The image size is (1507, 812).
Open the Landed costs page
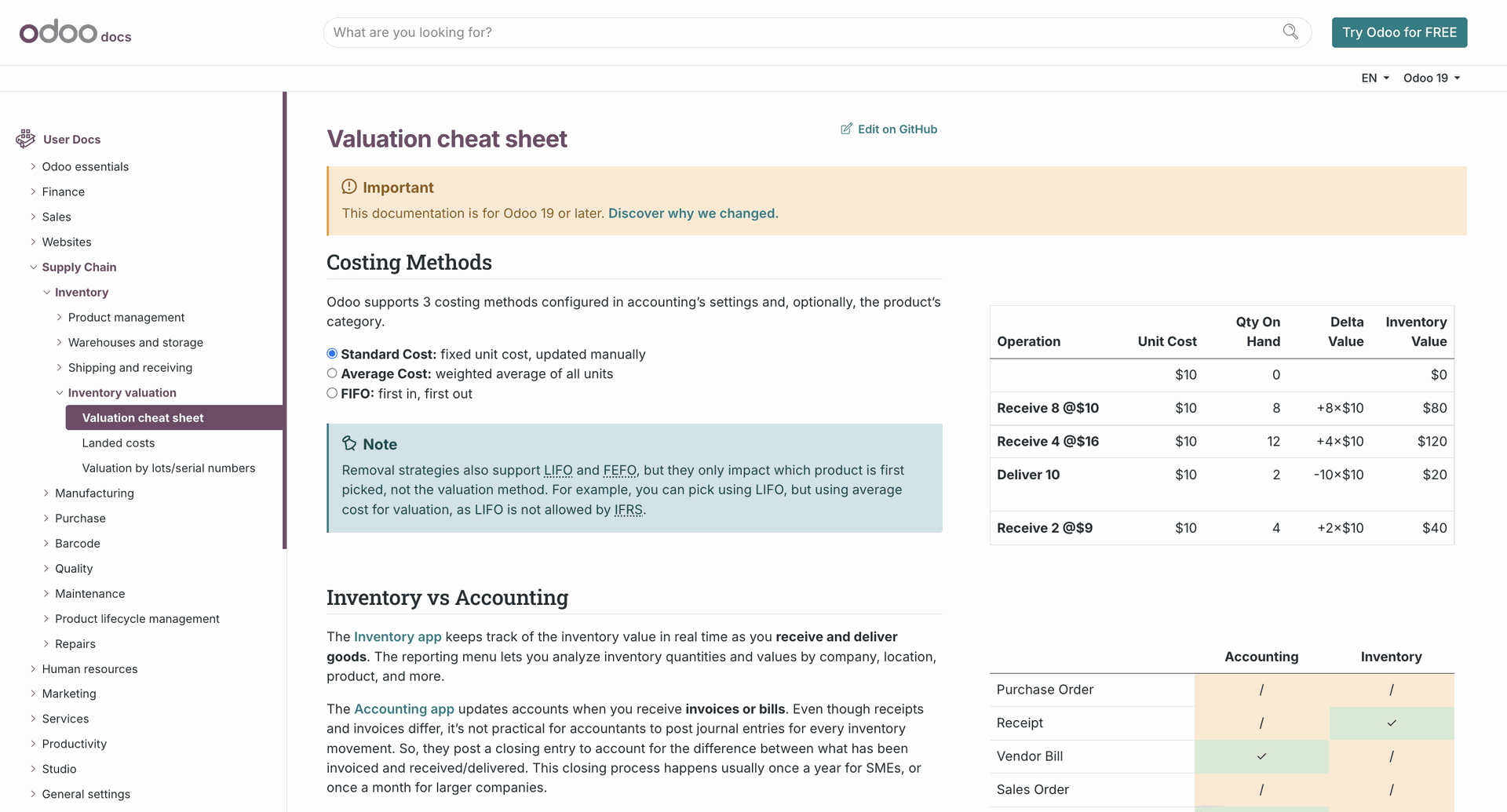tap(119, 443)
